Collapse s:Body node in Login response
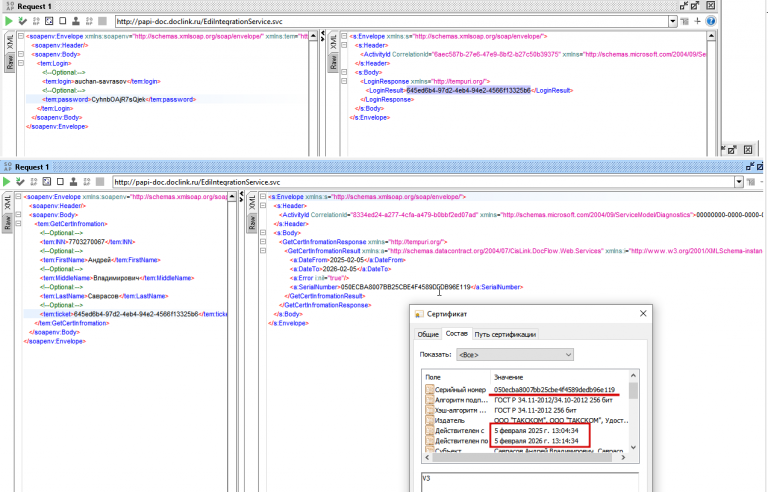The width and height of the screenshot is (768, 492). (x=344, y=73)
